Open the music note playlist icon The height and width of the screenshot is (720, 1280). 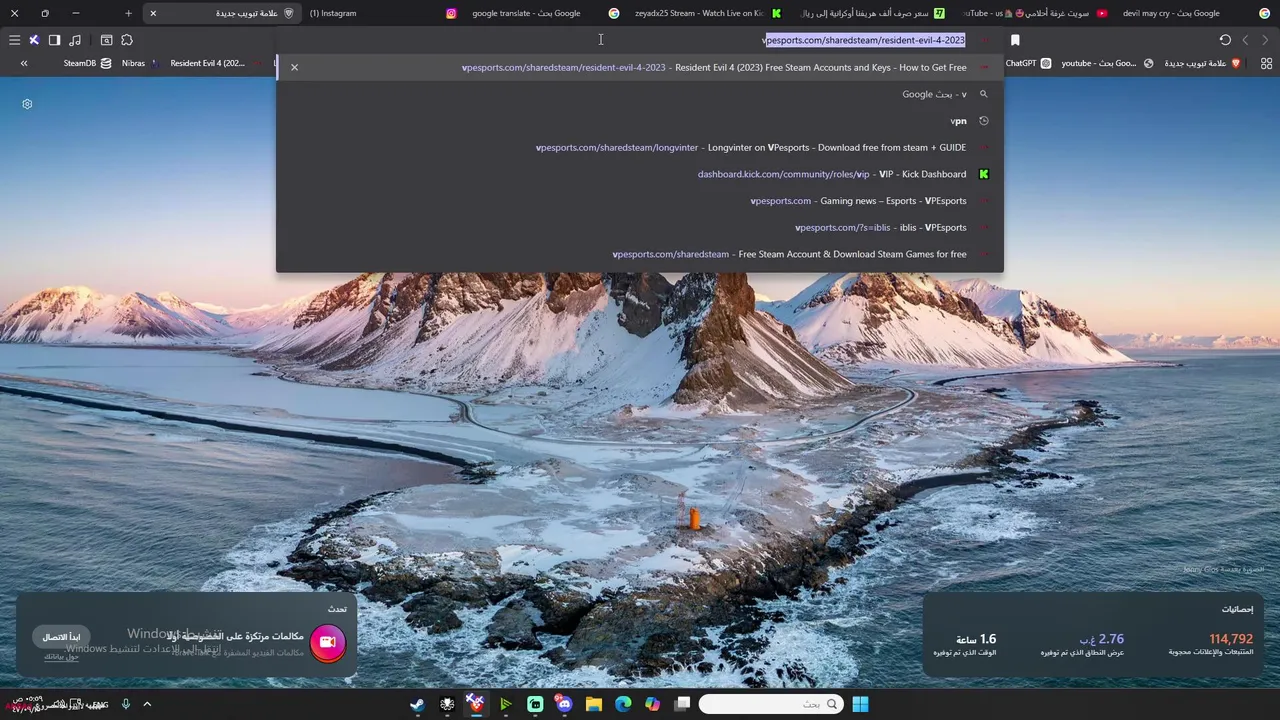(75, 40)
